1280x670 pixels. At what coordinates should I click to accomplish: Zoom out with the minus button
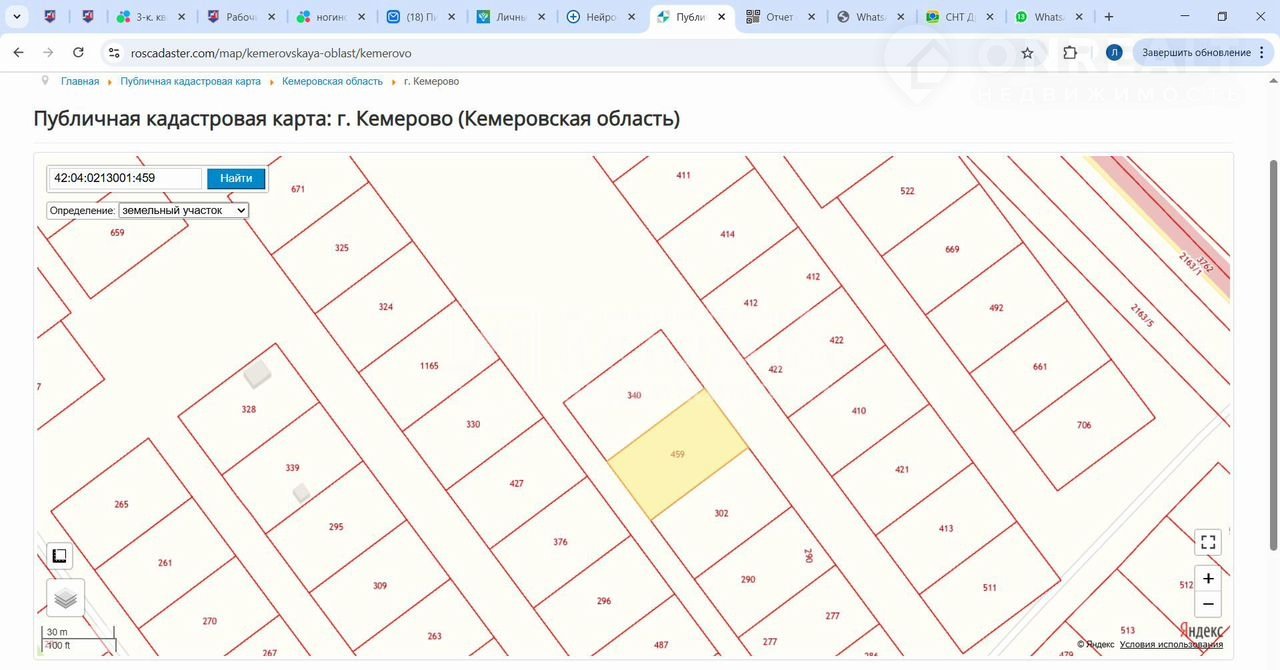[x=1208, y=604]
